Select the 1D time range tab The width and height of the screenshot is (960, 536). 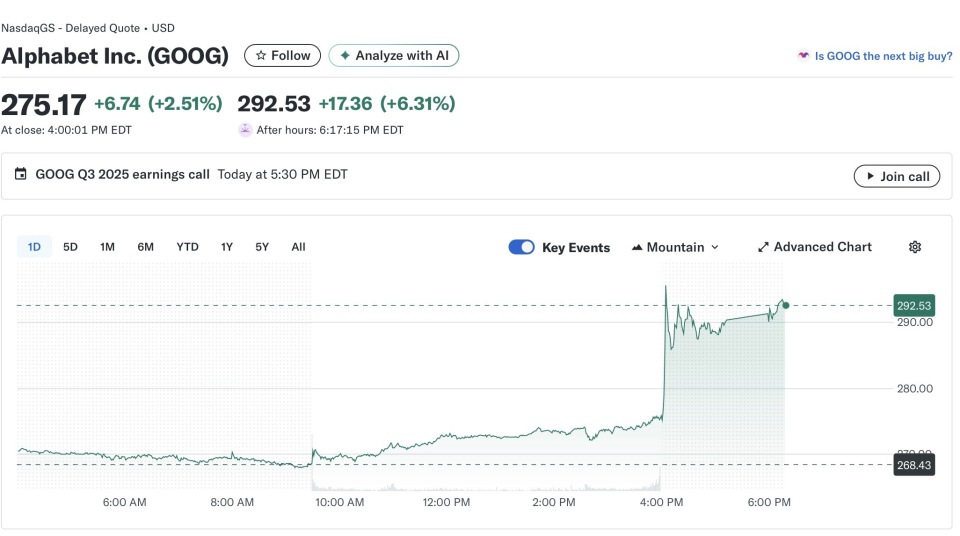point(34,247)
